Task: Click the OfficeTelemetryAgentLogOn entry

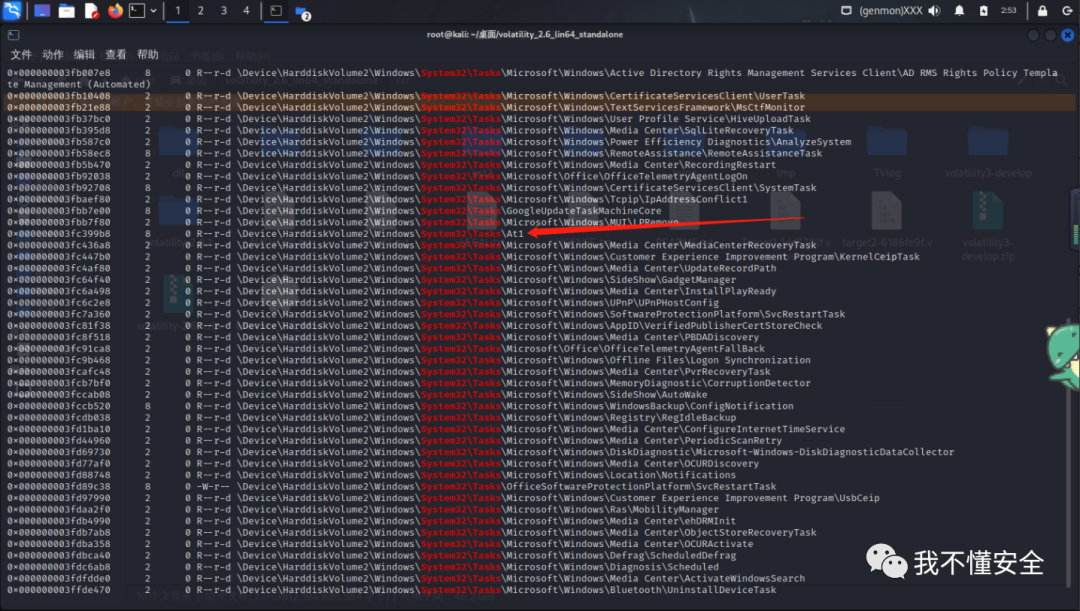Action: [x=675, y=176]
